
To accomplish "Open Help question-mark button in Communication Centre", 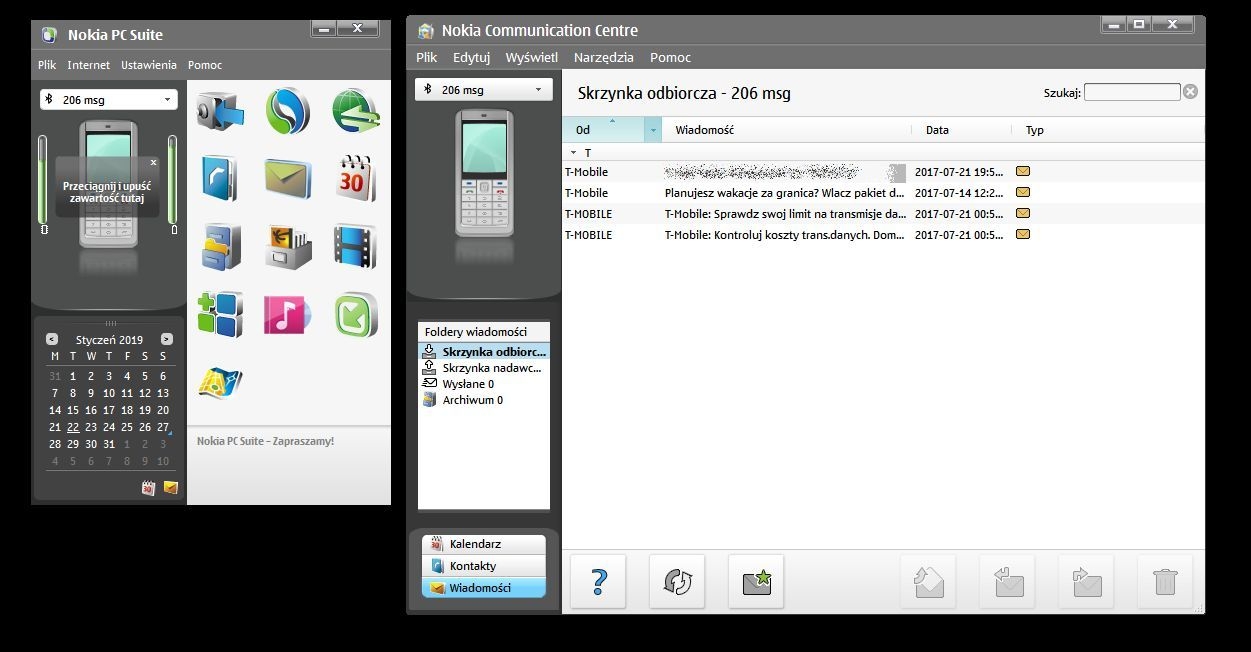I will point(598,581).
